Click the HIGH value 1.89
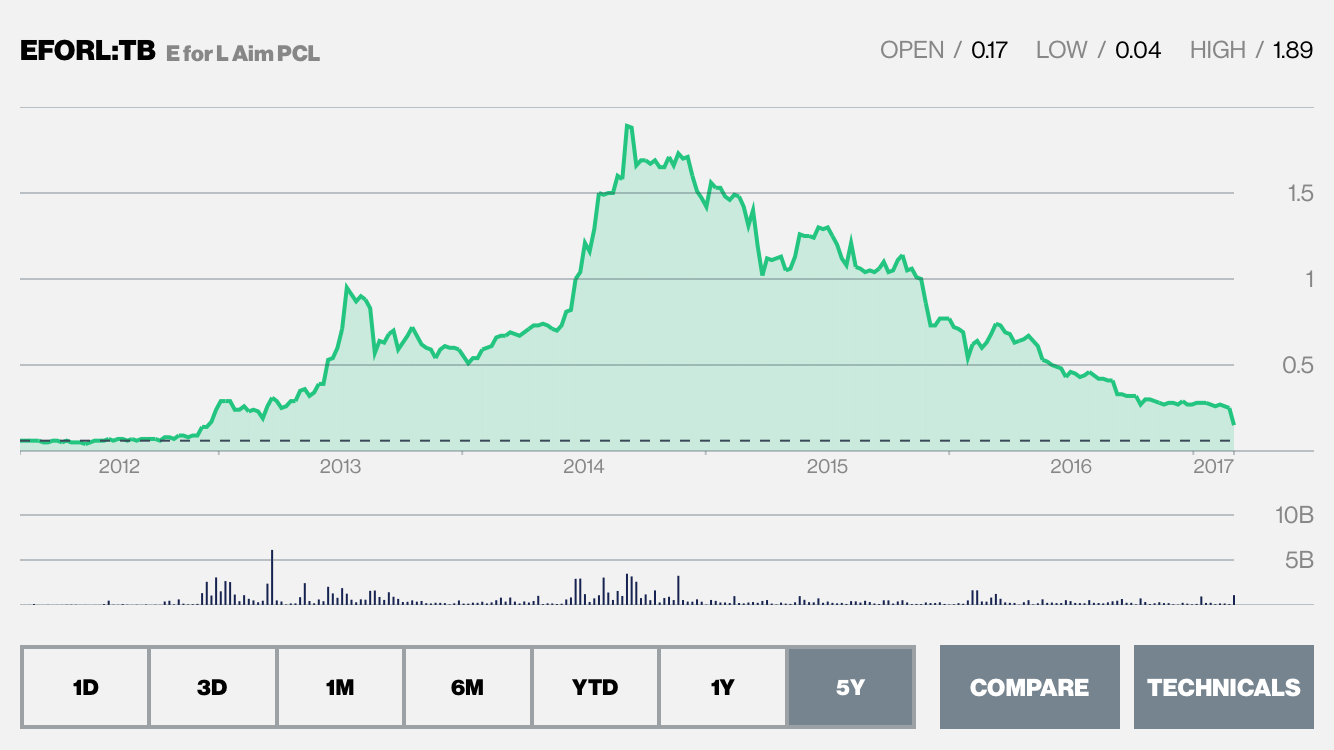Image resolution: width=1334 pixels, height=750 pixels. pyautogui.click(x=1292, y=50)
